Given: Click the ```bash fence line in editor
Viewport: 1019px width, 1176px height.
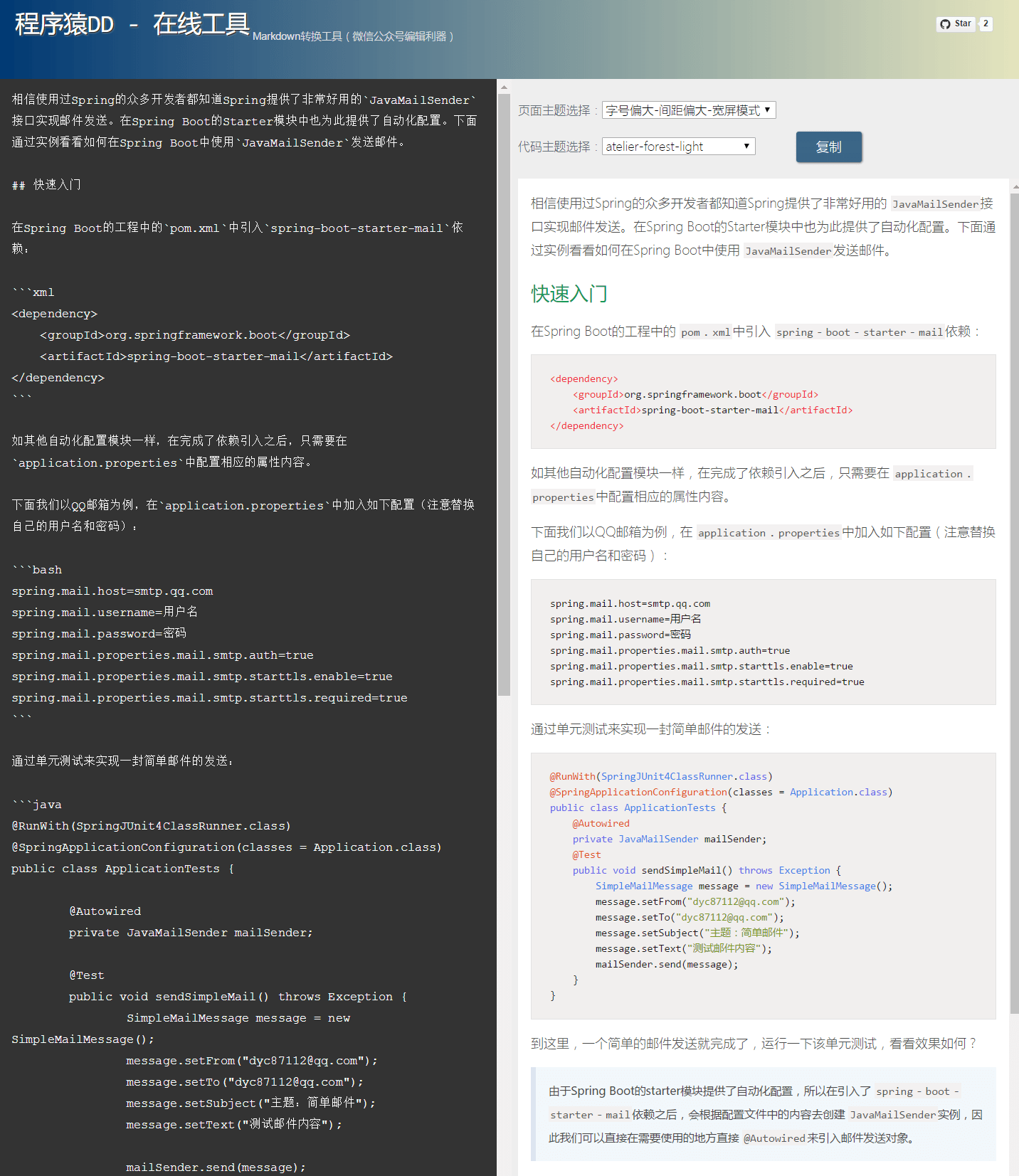Looking at the screenshot, I should click(37, 569).
